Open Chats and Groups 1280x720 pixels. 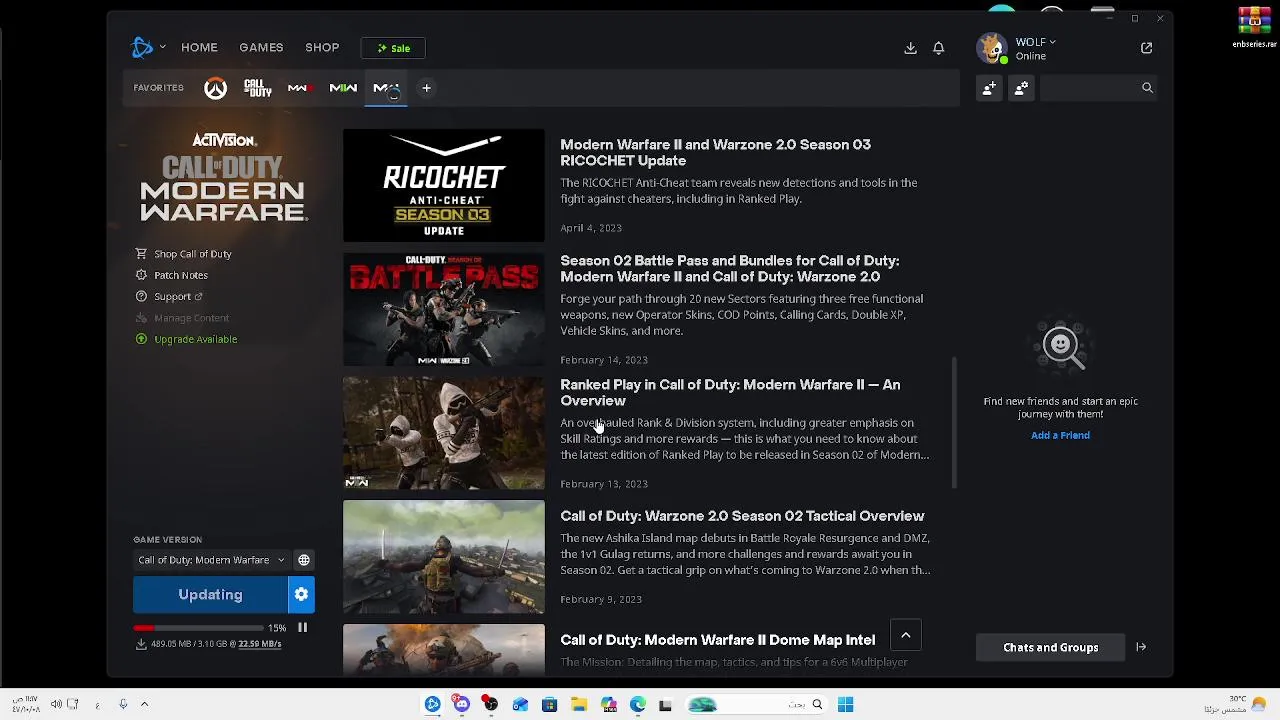pos(1050,647)
